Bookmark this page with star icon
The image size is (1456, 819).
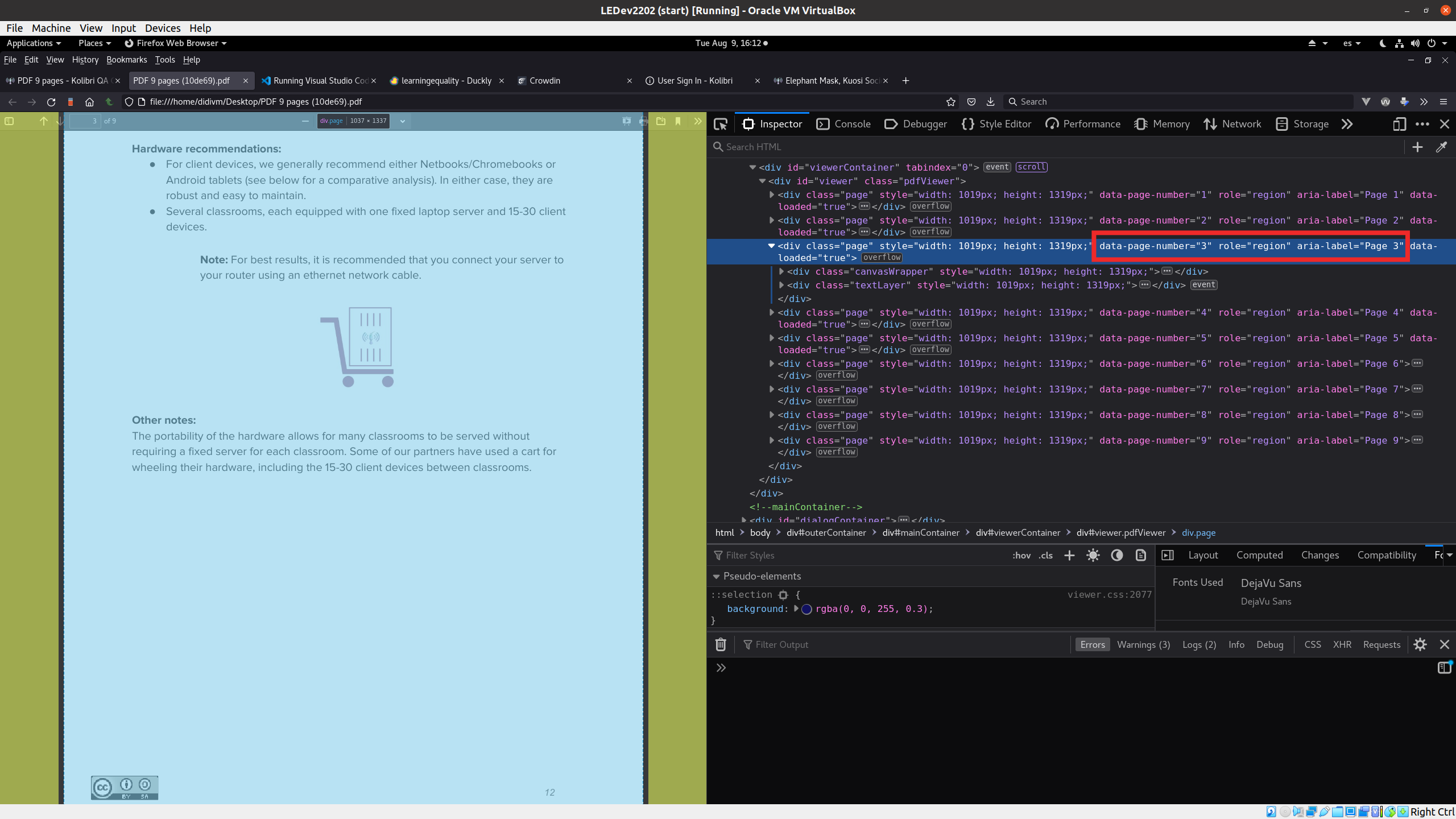pyautogui.click(x=950, y=102)
